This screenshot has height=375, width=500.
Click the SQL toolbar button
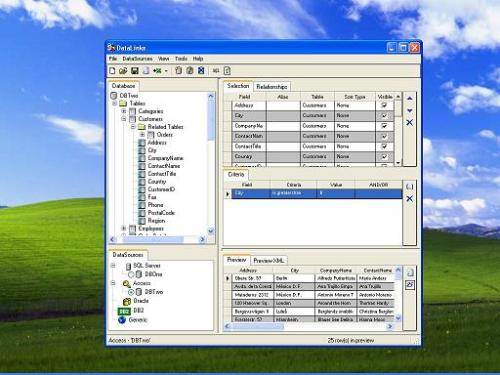point(216,71)
